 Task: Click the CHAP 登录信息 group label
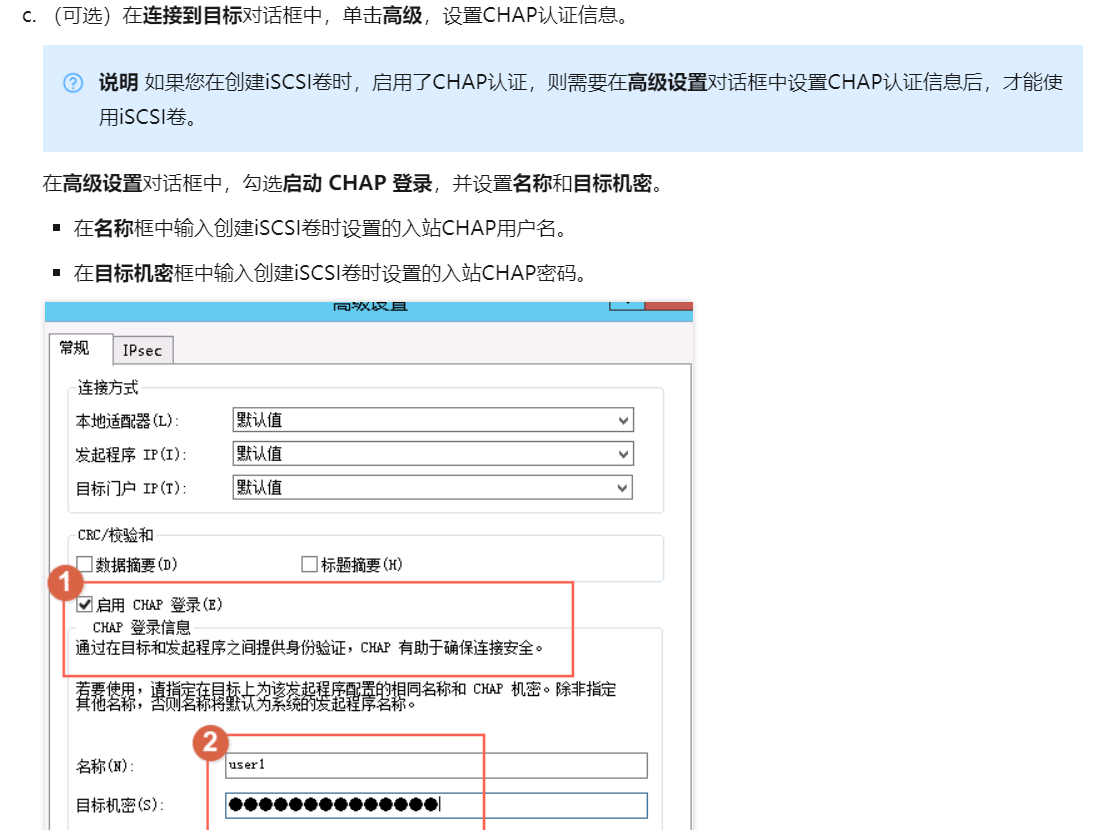pyautogui.click(x=142, y=627)
